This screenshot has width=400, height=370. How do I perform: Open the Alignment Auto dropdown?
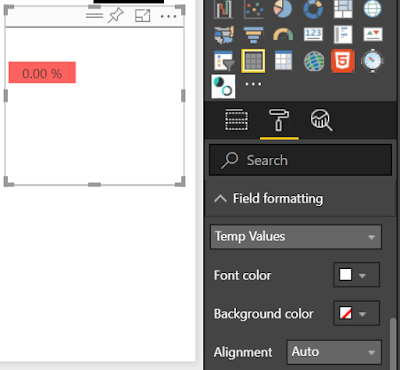pos(334,352)
